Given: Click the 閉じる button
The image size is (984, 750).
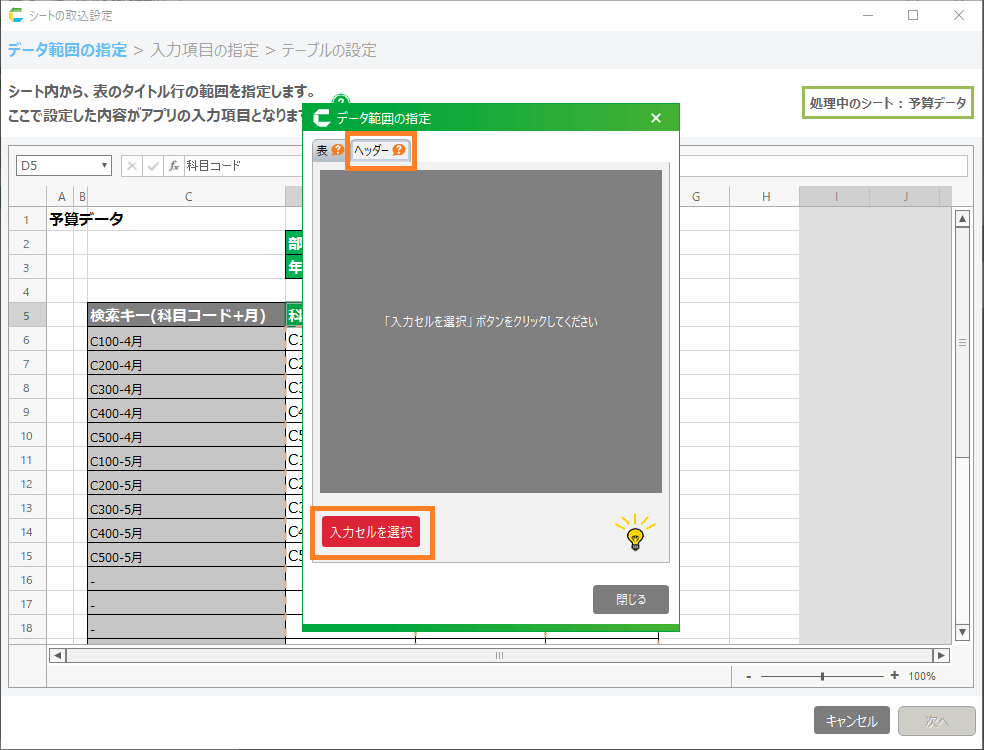Looking at the screenshot, I should click(x=630, y=600).
